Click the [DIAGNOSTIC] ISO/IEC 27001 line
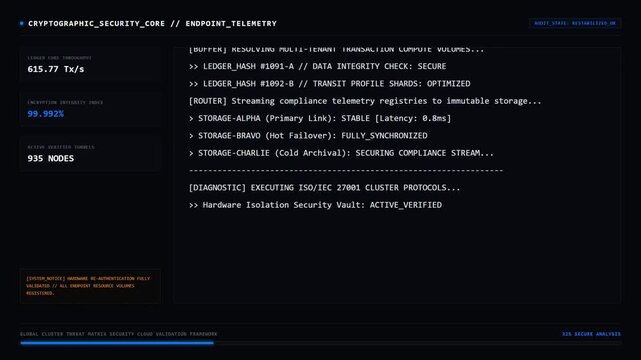 tap(324, 188)
